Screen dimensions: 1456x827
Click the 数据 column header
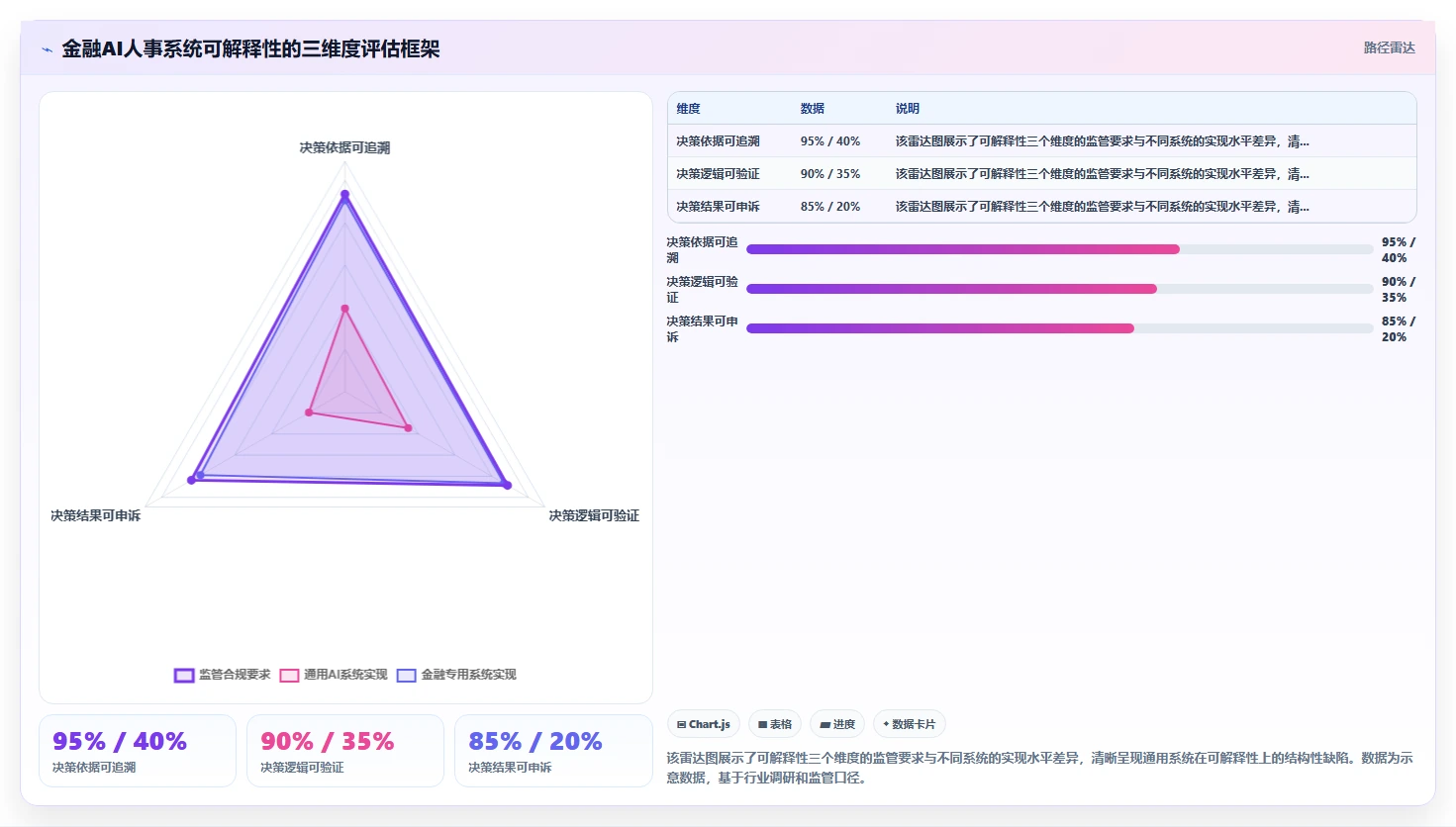pyautogui.click(x=813, y=109)
